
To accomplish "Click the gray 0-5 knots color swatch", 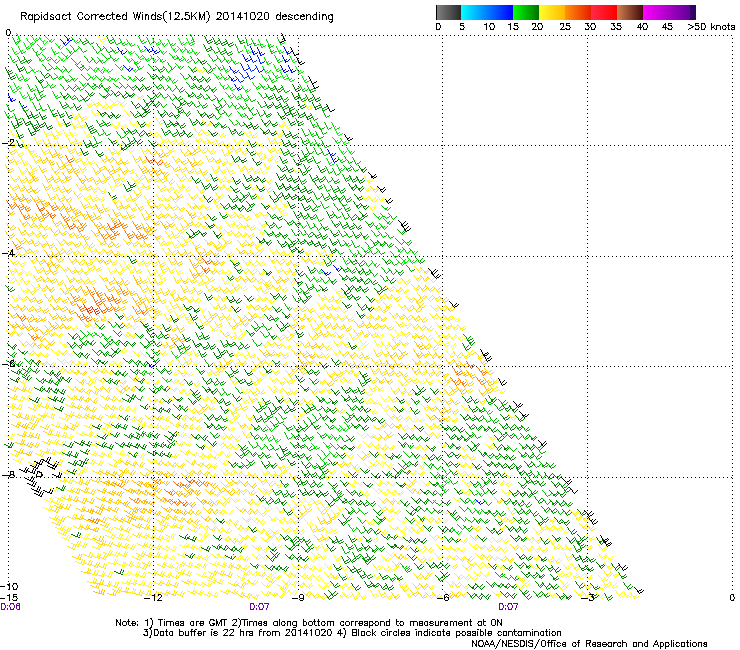I will click(x=448, y=12).
